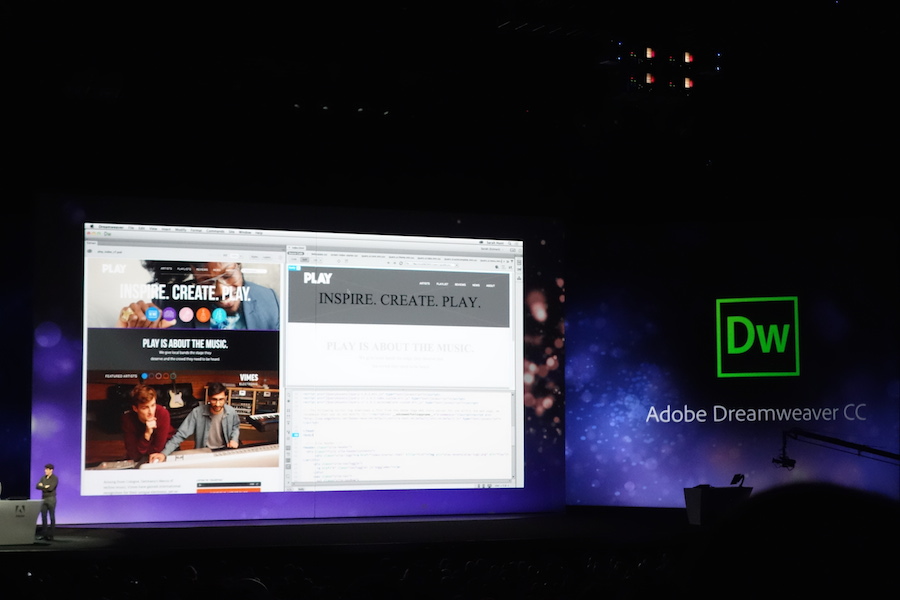Select first blue featured artists dot
The image size is (900, 600).
pos(143,376)
